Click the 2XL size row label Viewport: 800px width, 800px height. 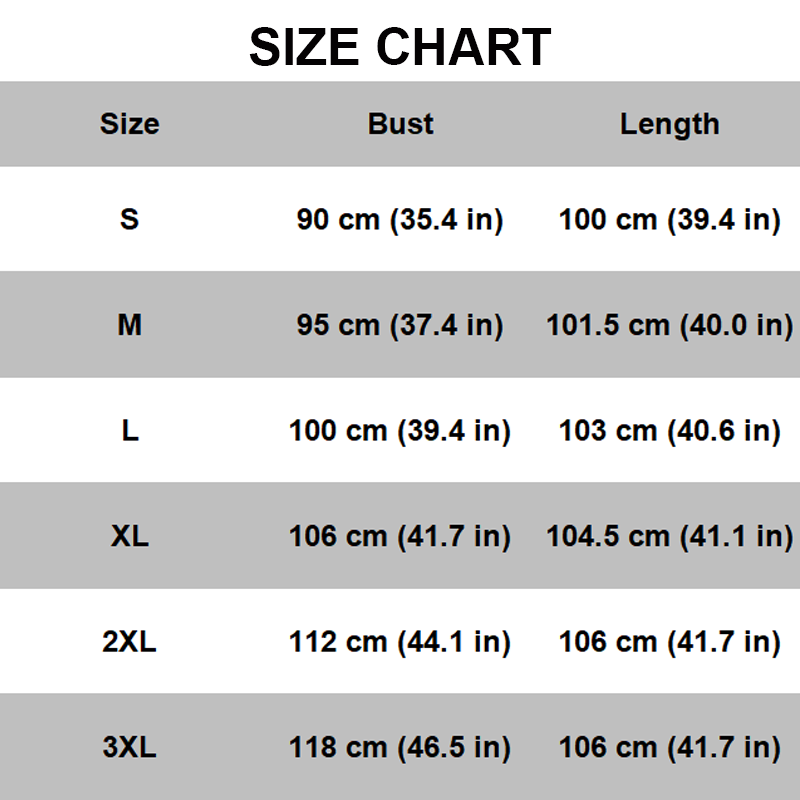[x=130, y=642]
